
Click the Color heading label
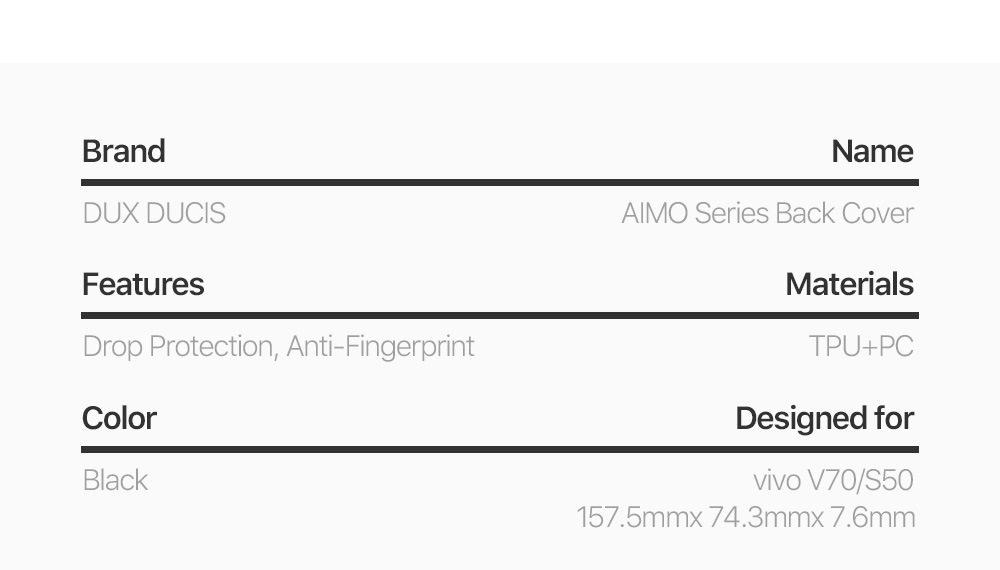119,417
